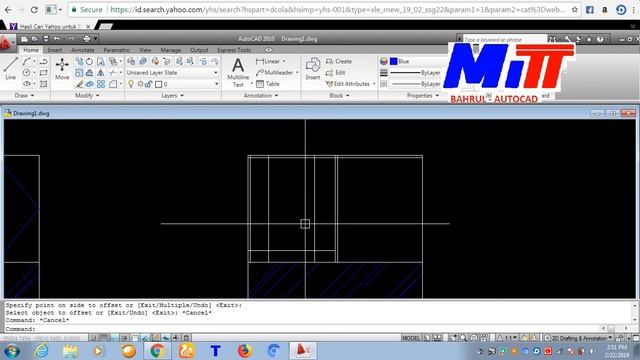The width and height of the screenshot is (640, 360).
Task: Toggle Quick Properties in status bar
Action: [x=186, y=338]
